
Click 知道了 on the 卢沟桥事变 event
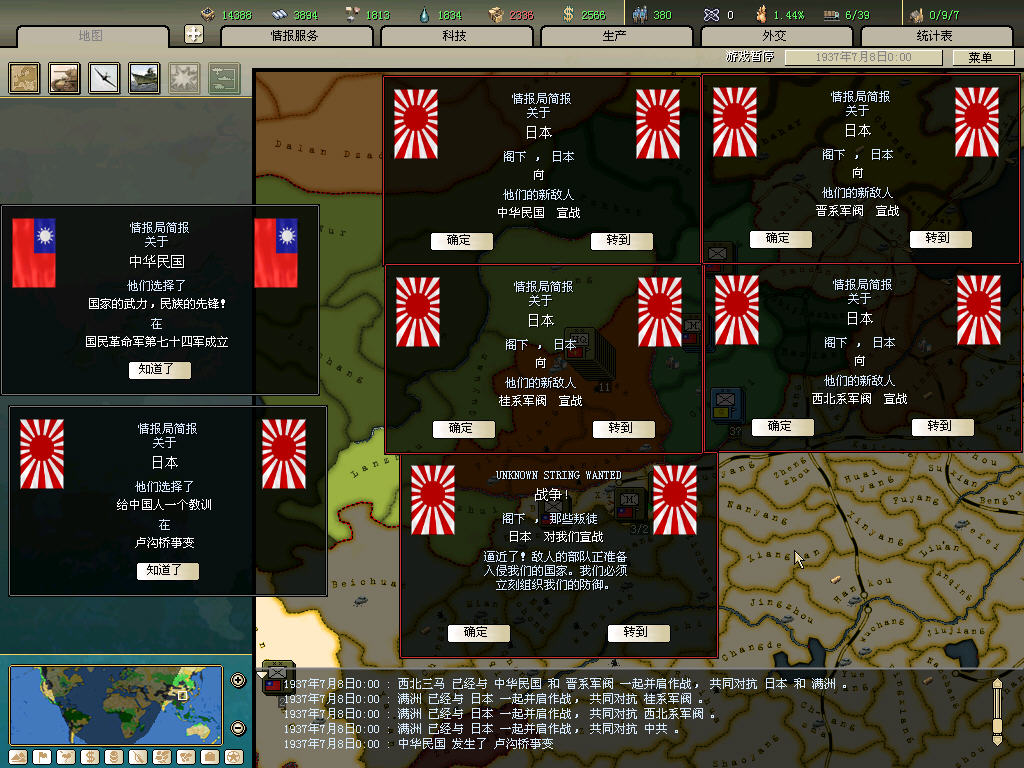(167, 571)
